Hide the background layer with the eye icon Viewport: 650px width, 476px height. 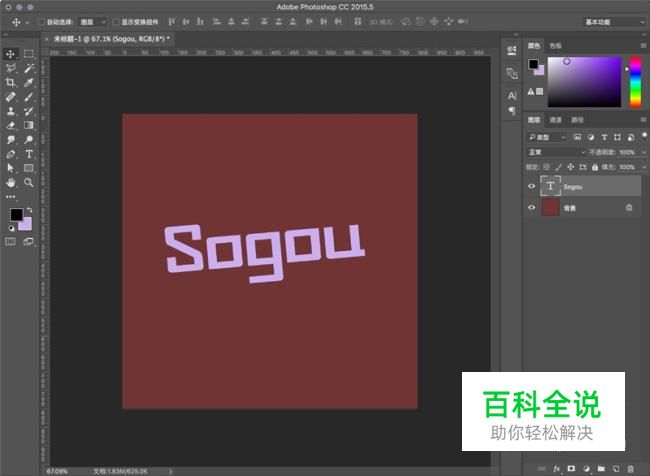531,207
